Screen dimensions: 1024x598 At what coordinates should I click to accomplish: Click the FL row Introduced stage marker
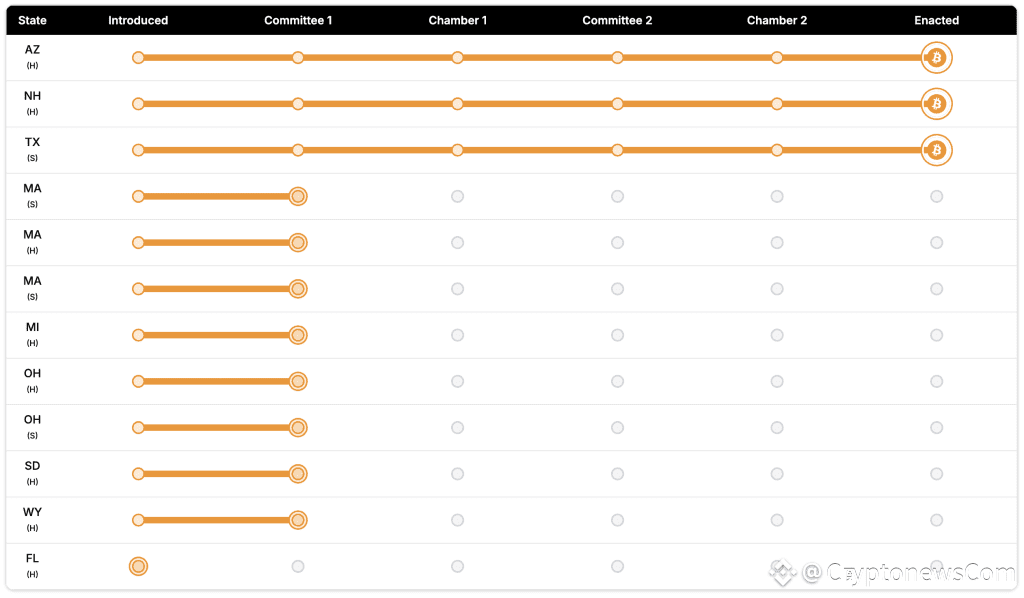pos(138,566)
